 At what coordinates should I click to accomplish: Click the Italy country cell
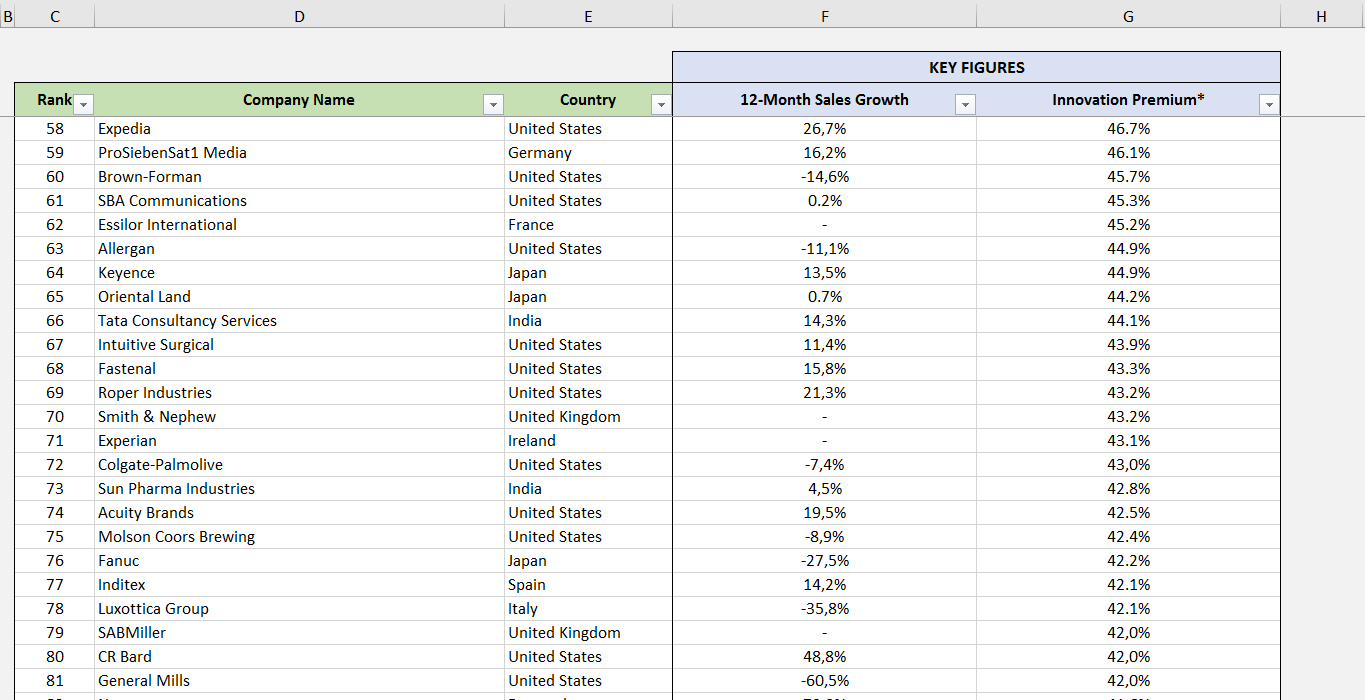[588, 609]
